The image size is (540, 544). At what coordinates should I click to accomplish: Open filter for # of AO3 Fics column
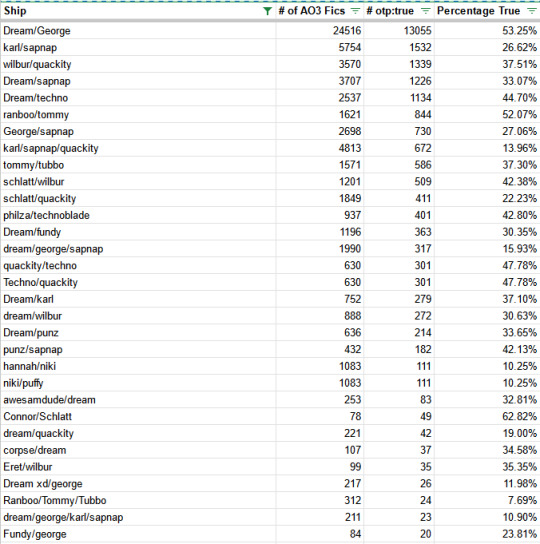click(355, 11)
